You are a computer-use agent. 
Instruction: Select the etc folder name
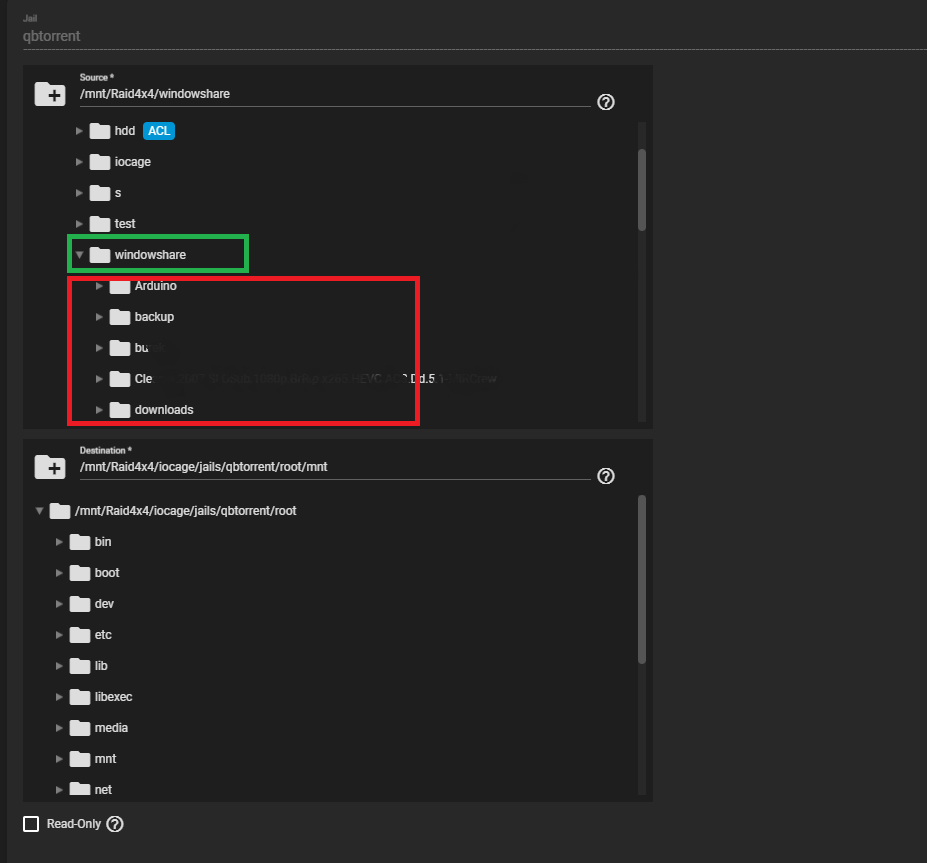pyautogui.click(x=103, y=635)
